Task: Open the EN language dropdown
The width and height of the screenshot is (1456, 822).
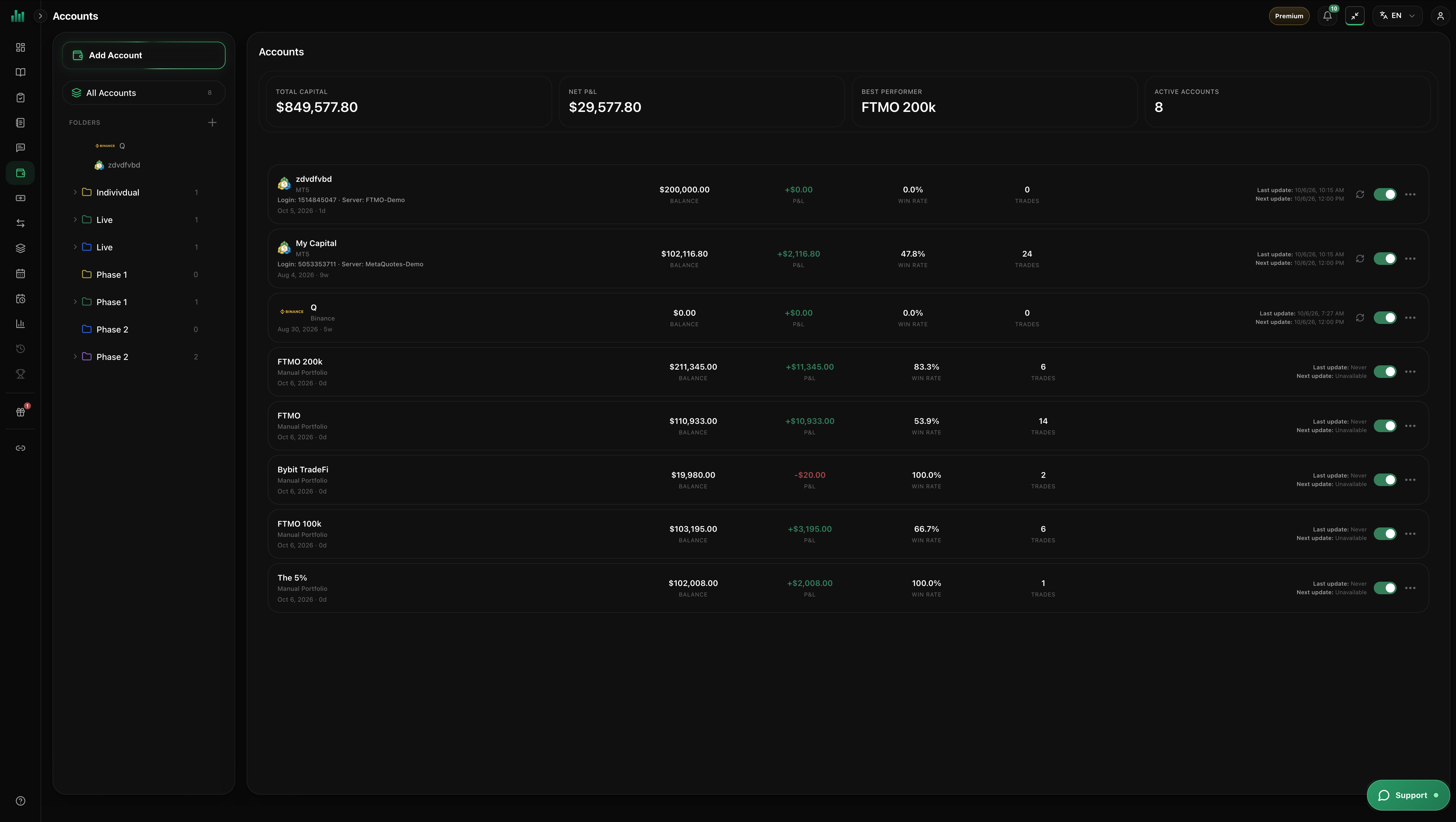Action: [x=1397, y=16]
